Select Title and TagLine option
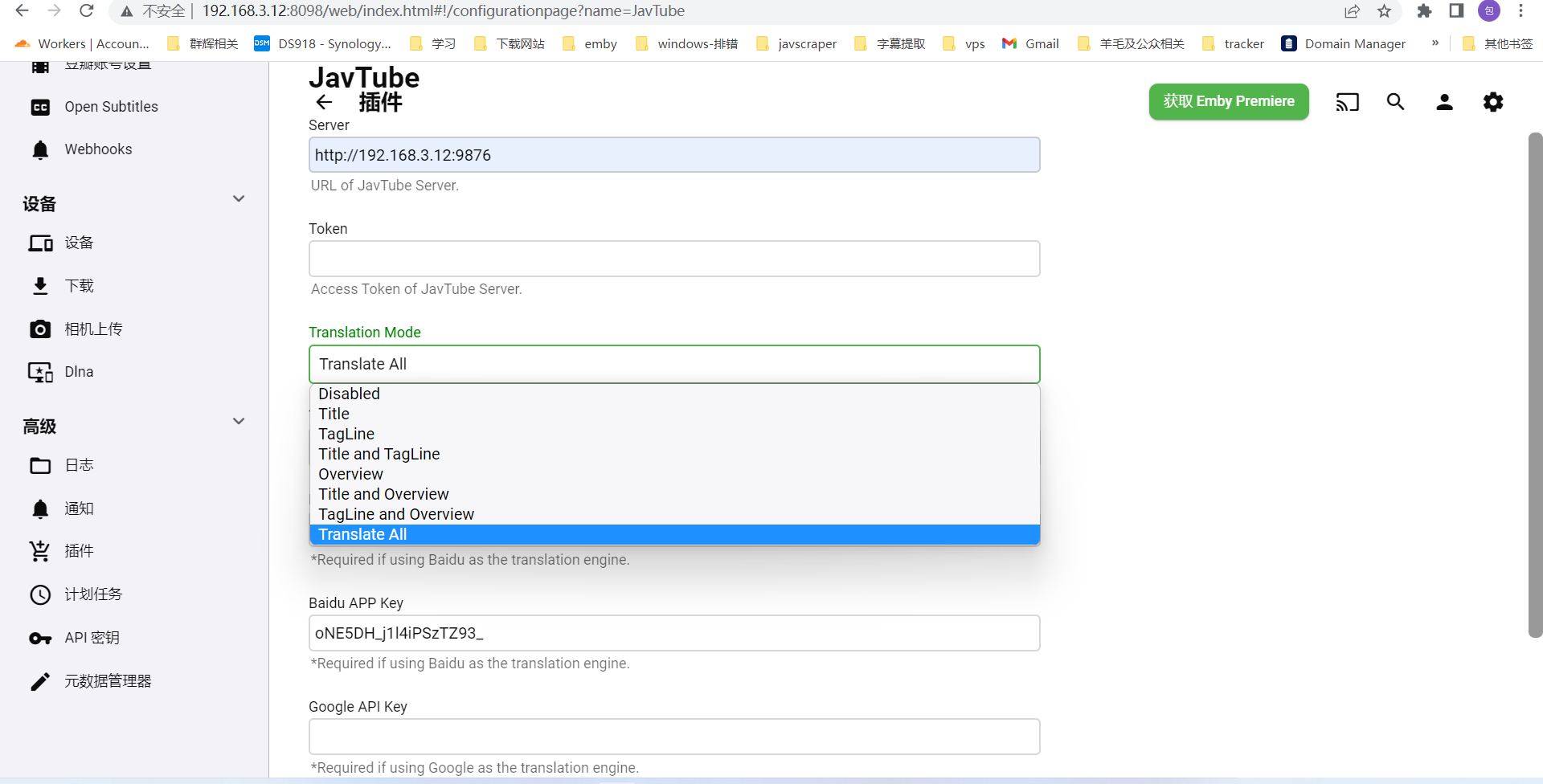 [x=674, y=454]
